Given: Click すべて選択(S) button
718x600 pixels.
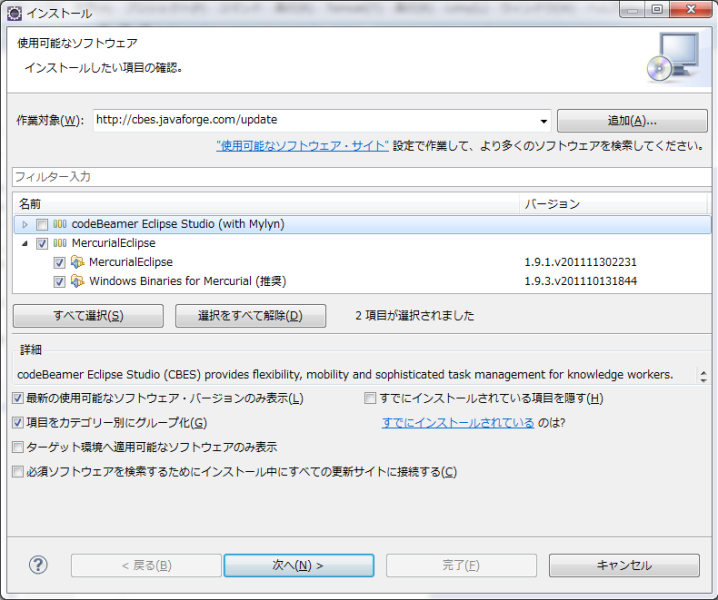Looking at the screenshot, I should click(x=88, y=316).
